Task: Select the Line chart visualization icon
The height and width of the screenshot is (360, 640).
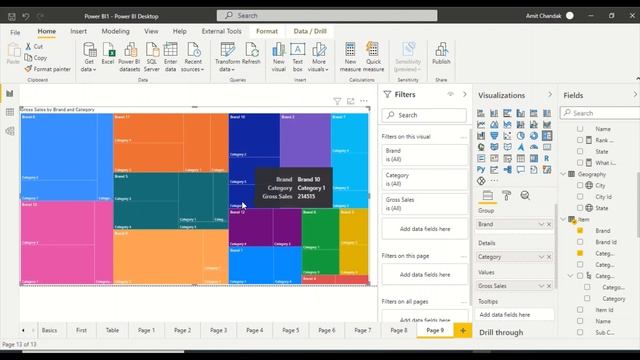Action: coord(481,124)
